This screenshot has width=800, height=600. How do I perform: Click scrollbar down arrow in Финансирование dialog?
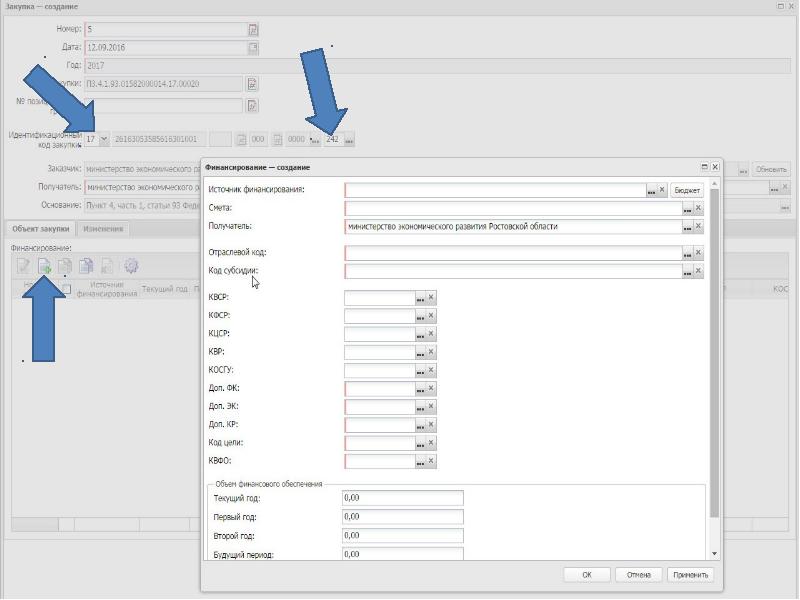click(714, 554)
